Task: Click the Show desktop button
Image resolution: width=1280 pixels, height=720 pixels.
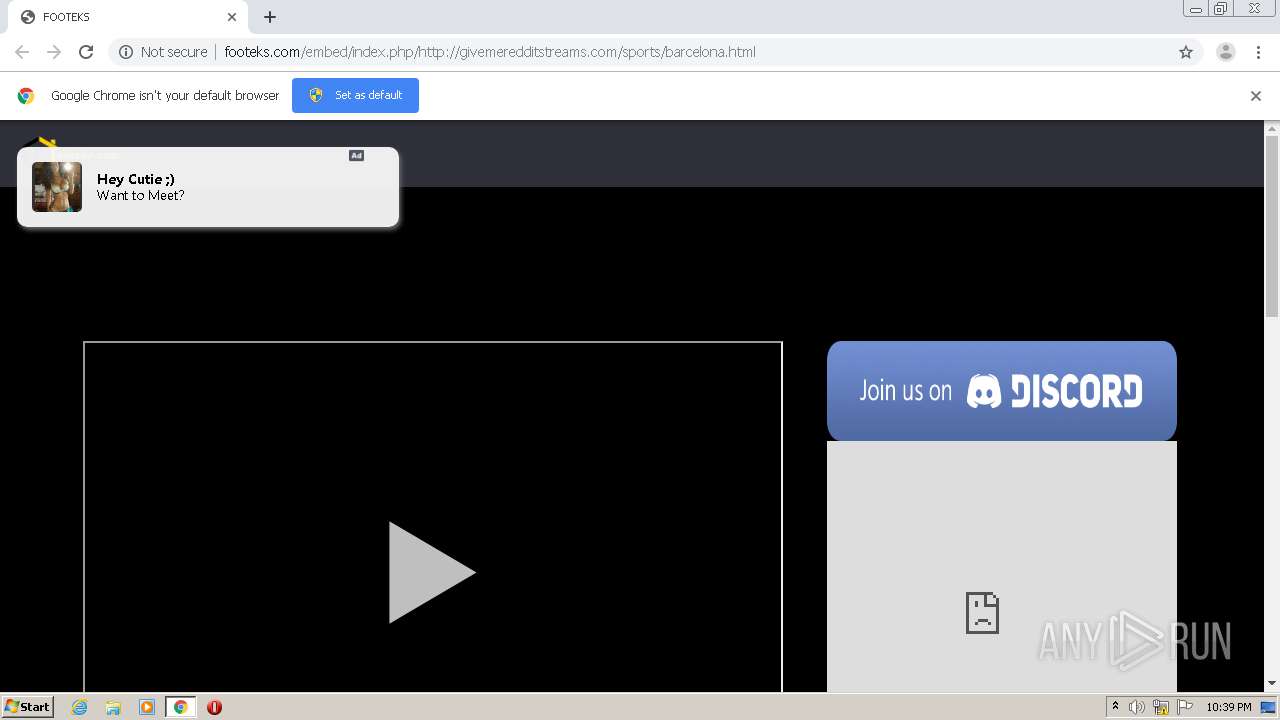Action: coord(1269,707)
